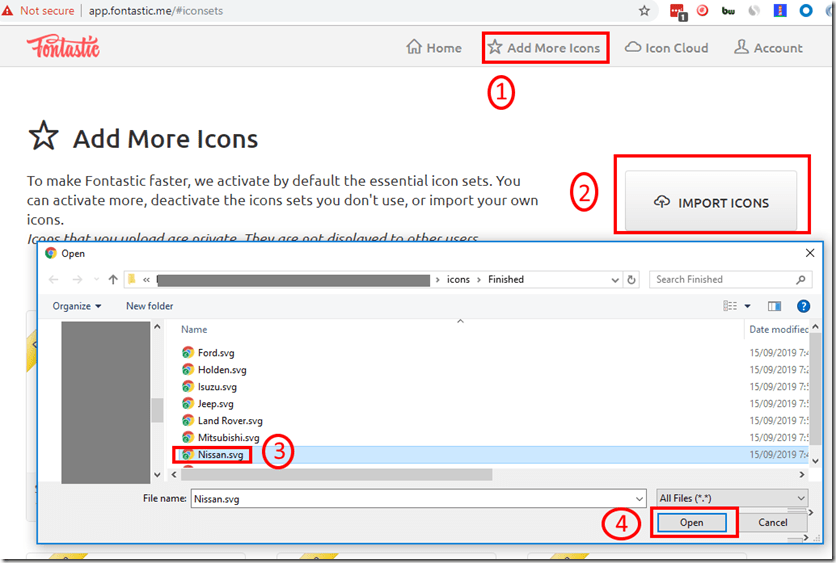Open the Organize dropdown menu
The image size is (836, 563).
coord(77,306)
